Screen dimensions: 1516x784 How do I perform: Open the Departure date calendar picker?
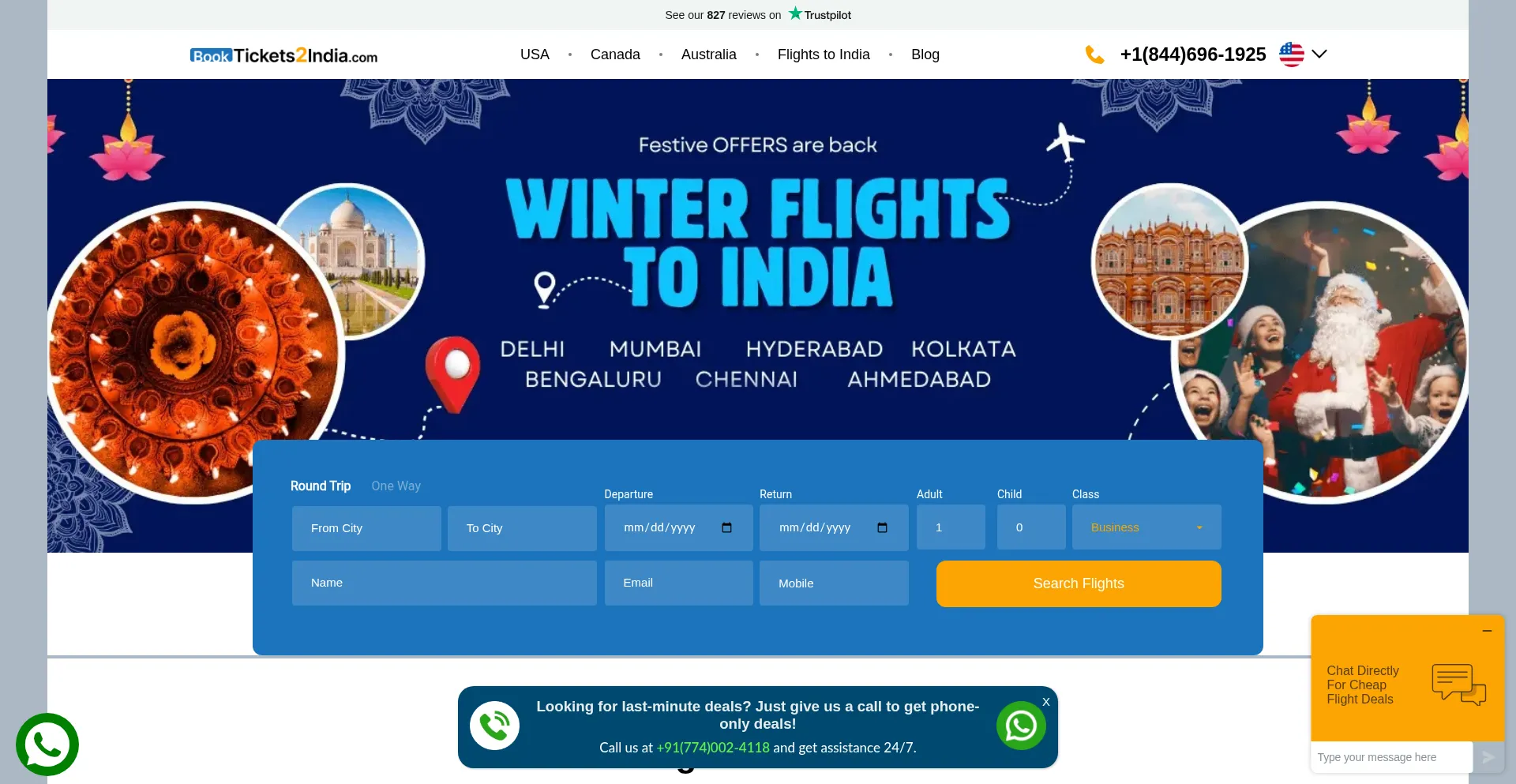pos(727,527)
